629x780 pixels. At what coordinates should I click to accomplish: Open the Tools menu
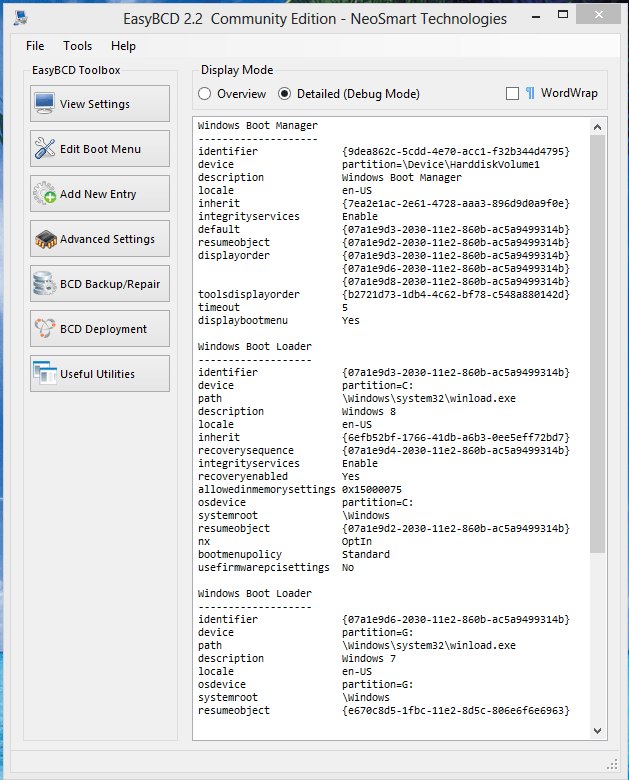[x=78, y=46]
